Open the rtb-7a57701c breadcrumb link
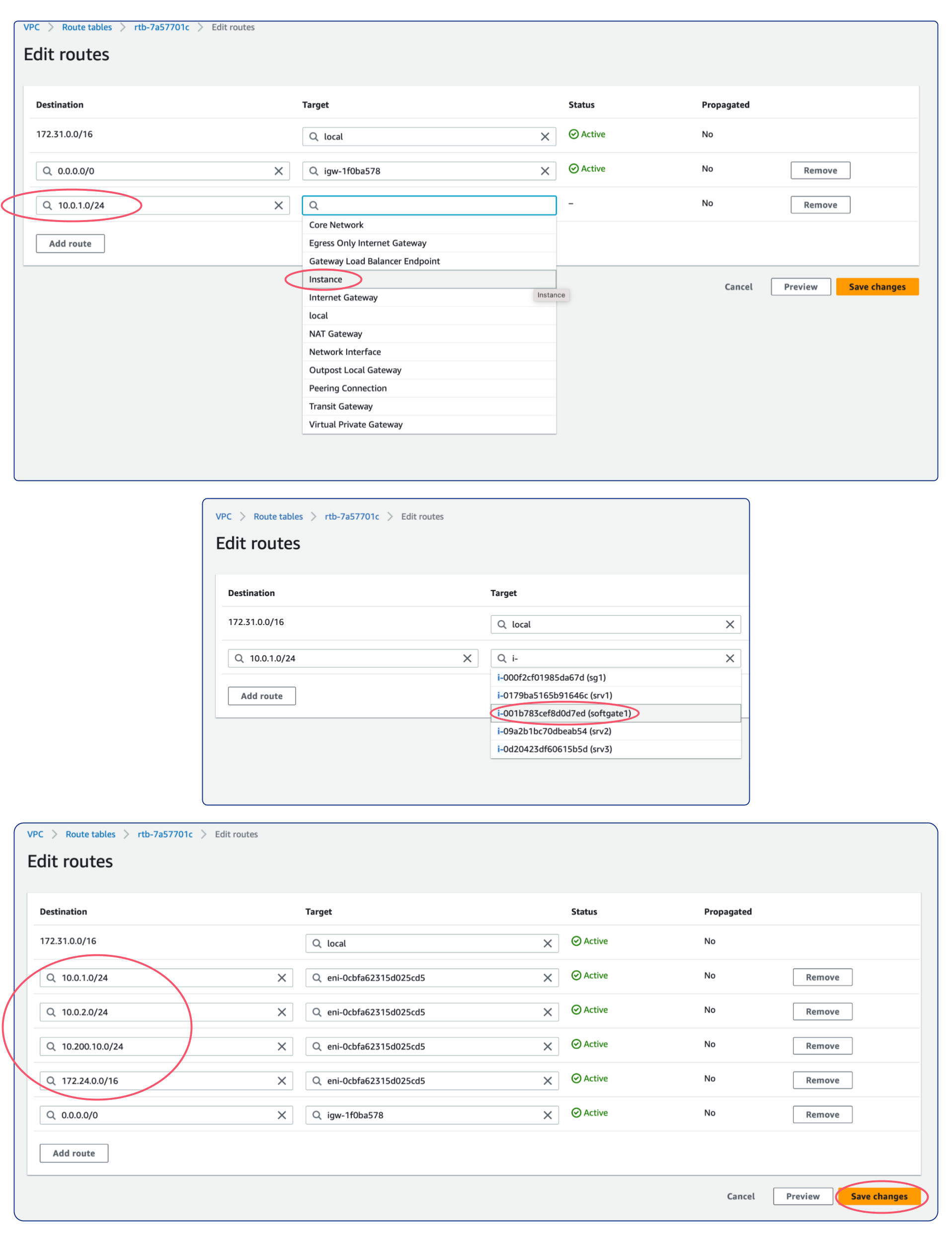Screen dimensions: 952x1242 click(x=161, y=27)
